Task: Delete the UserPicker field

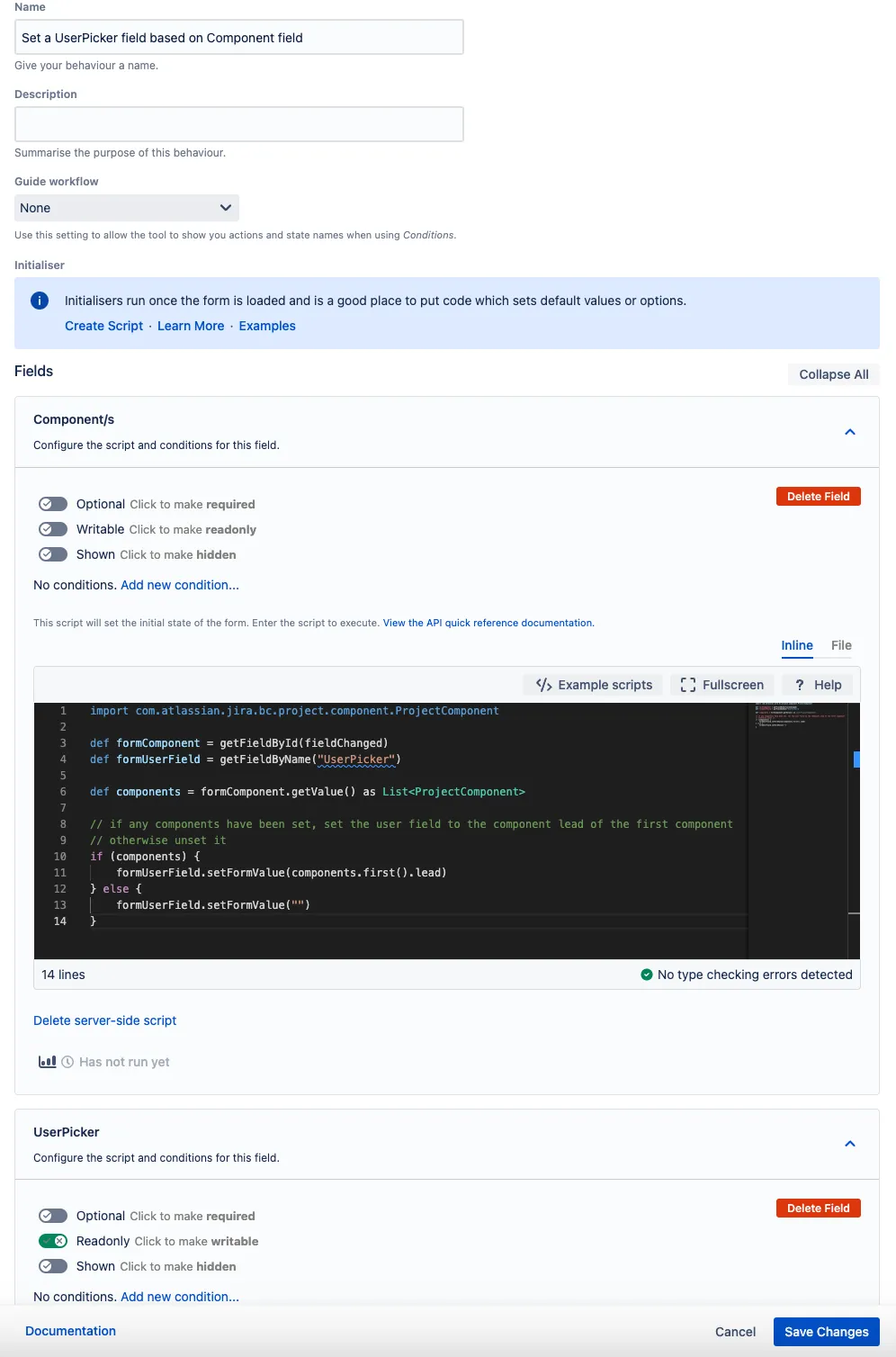Action: coord(819,1209)
